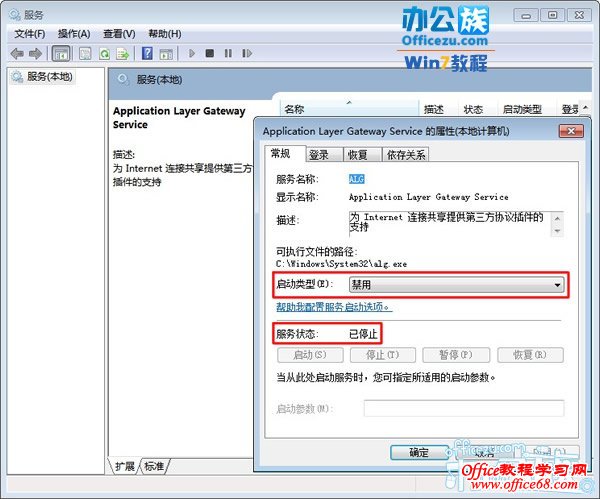Click the 登录 column header in the services list
The width and height of the screenshot is (600, 499).
tap(570, 109)
